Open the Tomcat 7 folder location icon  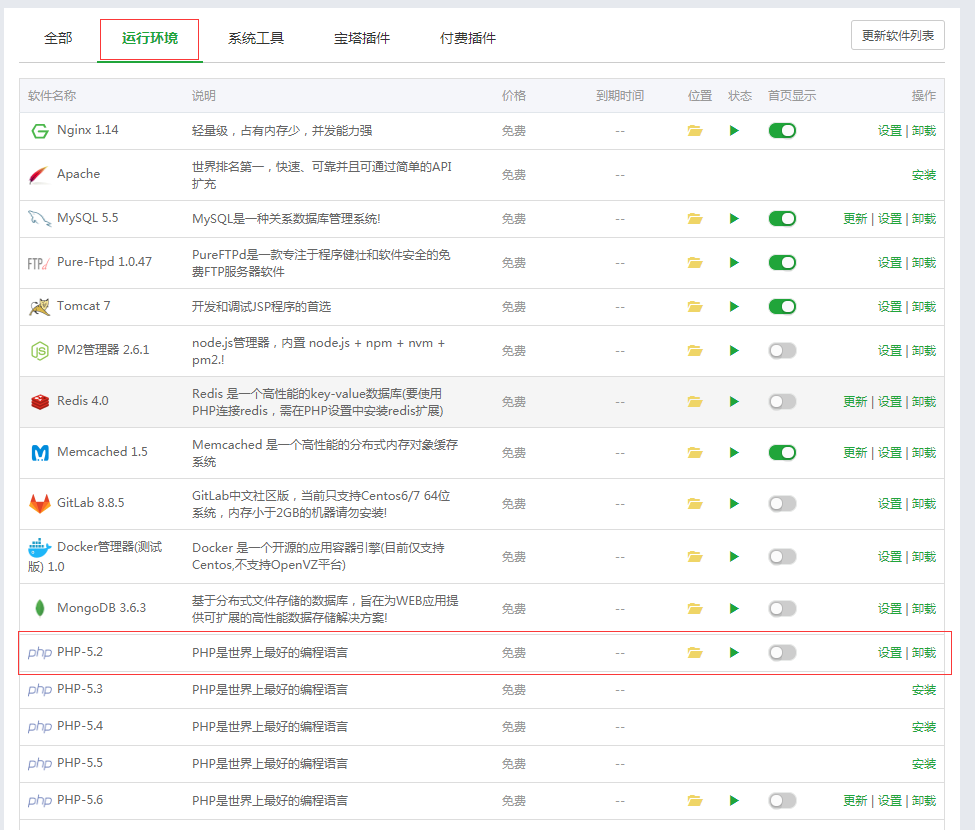click(695, 307)
